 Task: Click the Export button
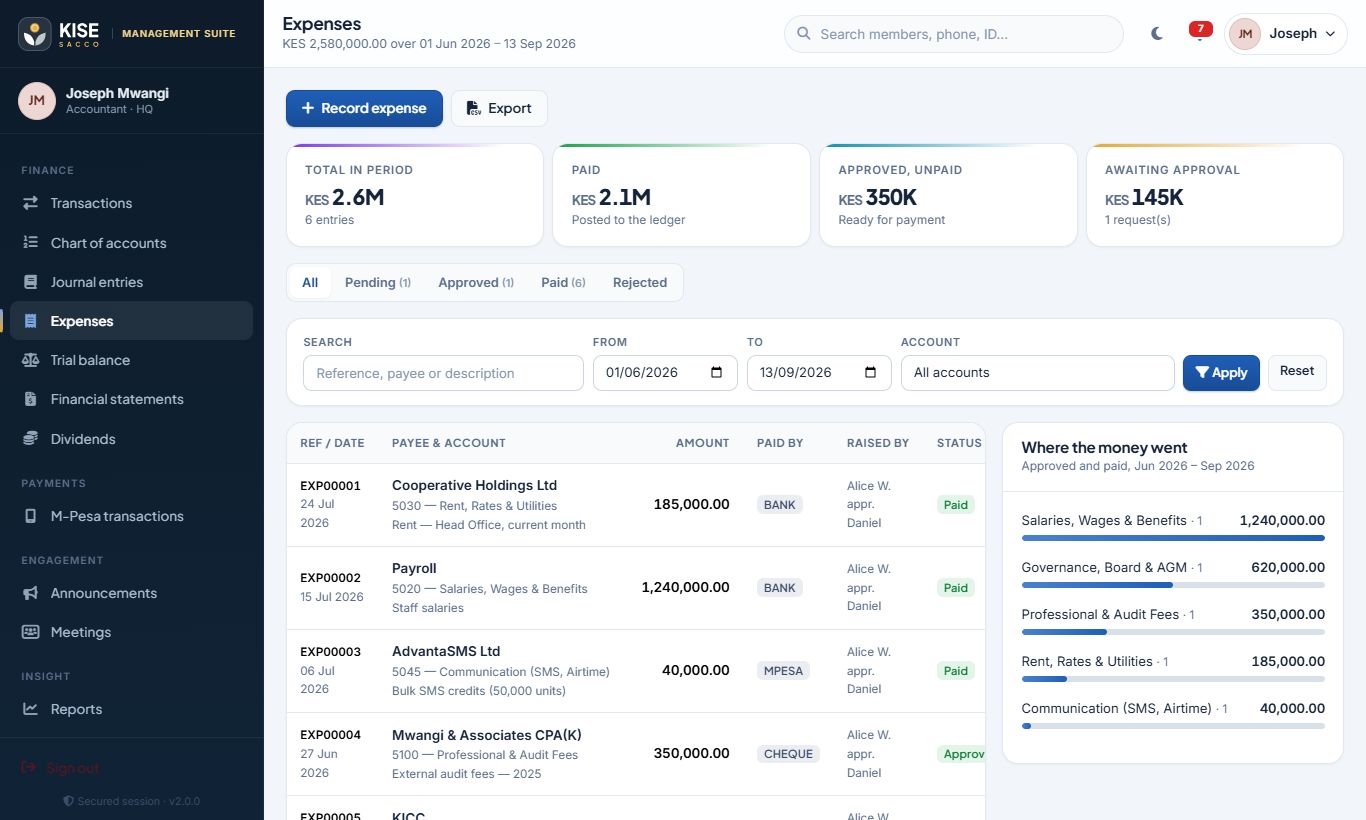tap(499, 108)
